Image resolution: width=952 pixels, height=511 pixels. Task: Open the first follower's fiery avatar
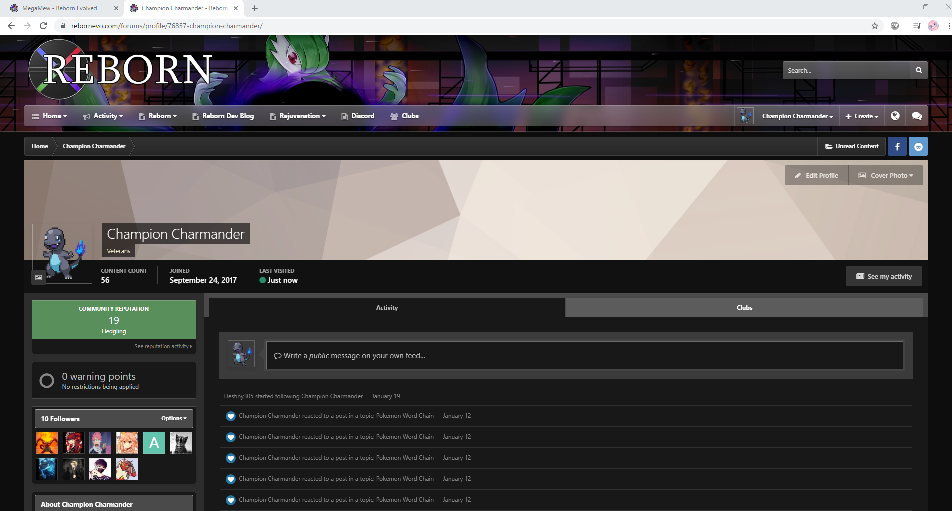(47, 443)
